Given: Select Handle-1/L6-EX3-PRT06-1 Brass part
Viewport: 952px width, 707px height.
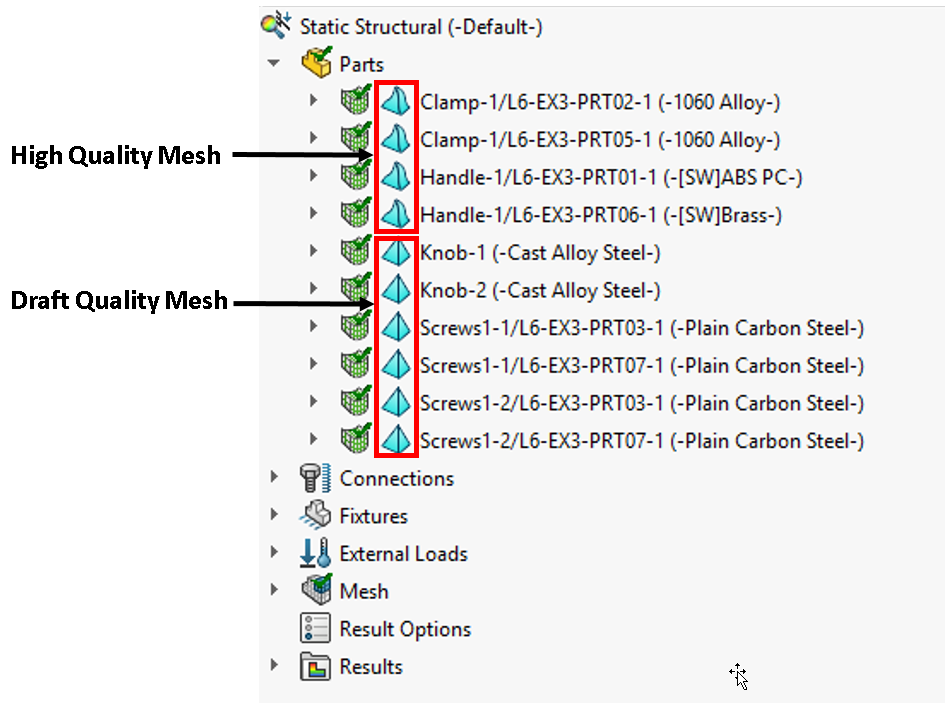Looking at the screenshot, I should [x=600, y=215].
